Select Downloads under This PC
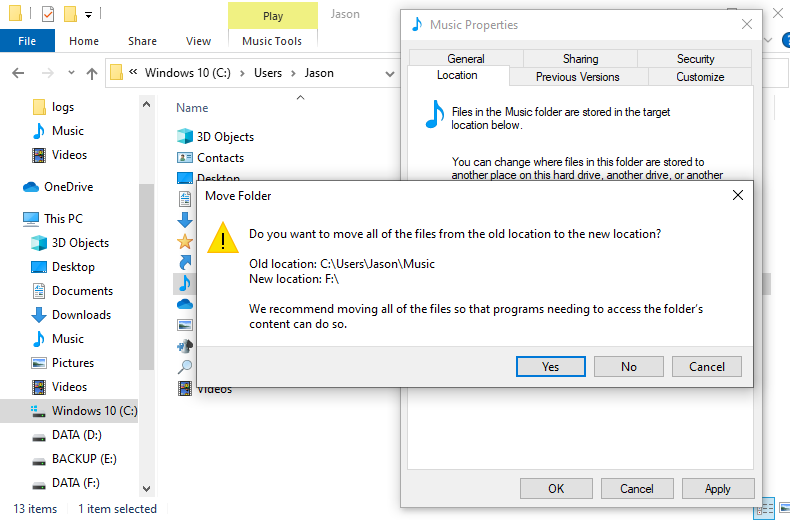This screenshot has width=790, height=520. 81,315
